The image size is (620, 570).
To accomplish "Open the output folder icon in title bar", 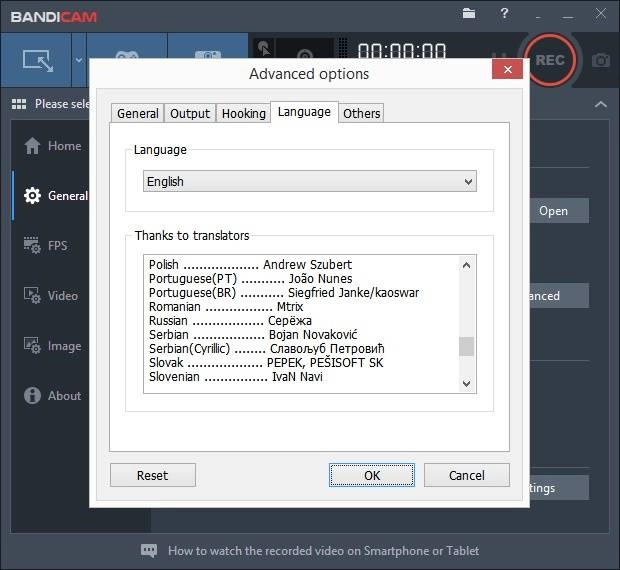I will click(469, 13).
